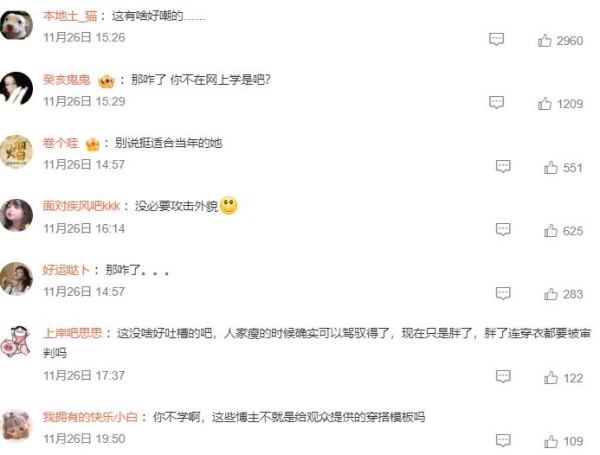Reply to the 17:37 comment
The height and width of the screenshot is (455, 600).
503,376
